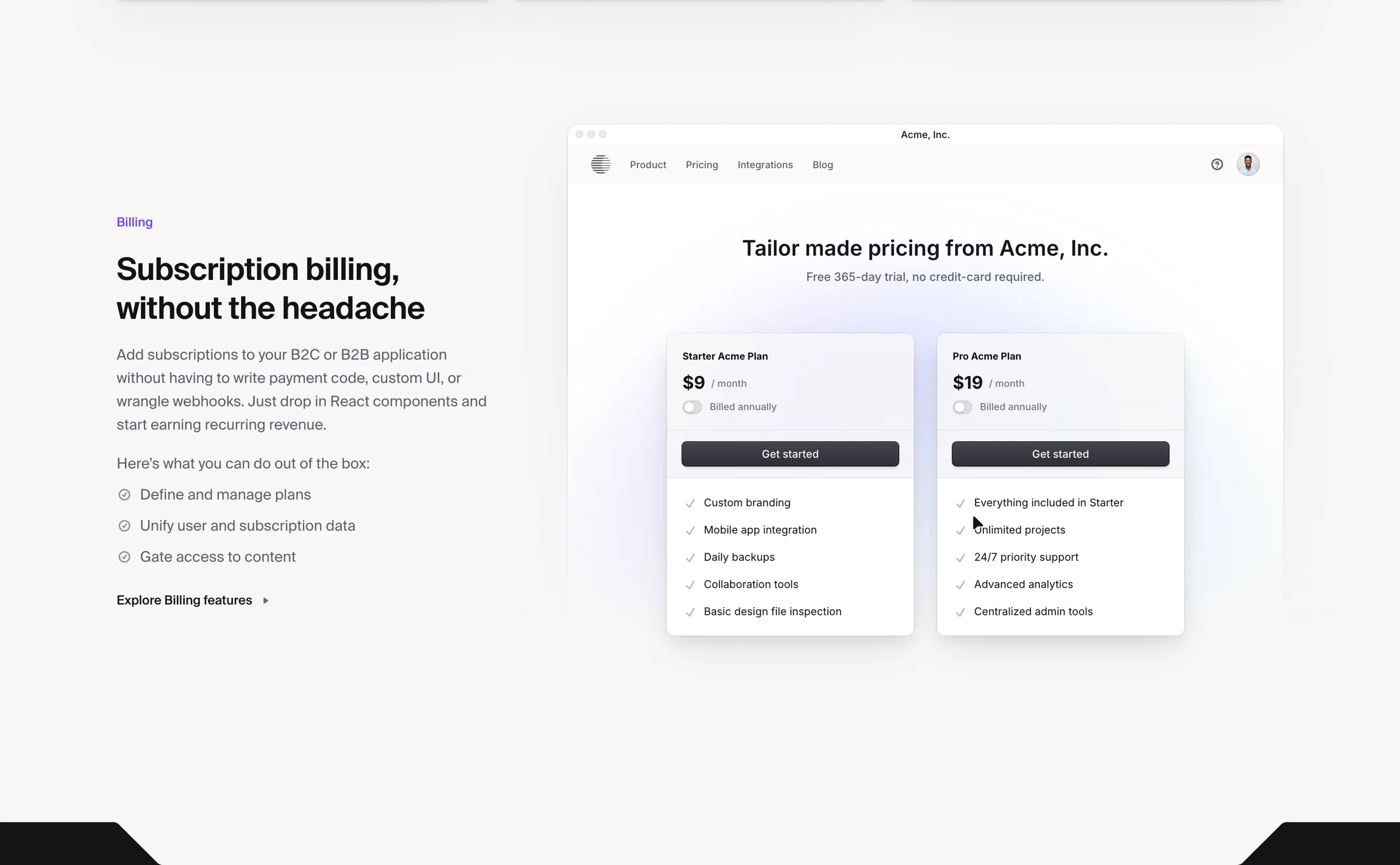Click the checkmark next to 24/7 priority support
Viewport: 1400px width, 865px height.
pyautogui.click(x=960, y=558)
